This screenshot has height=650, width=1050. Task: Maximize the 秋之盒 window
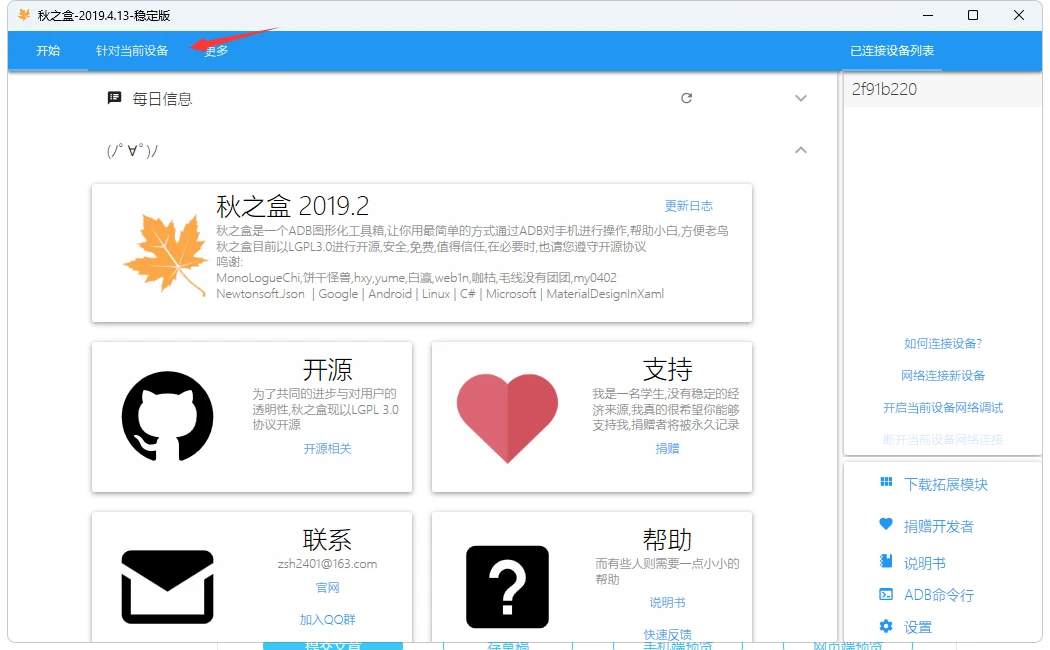(x=973, y=15)
